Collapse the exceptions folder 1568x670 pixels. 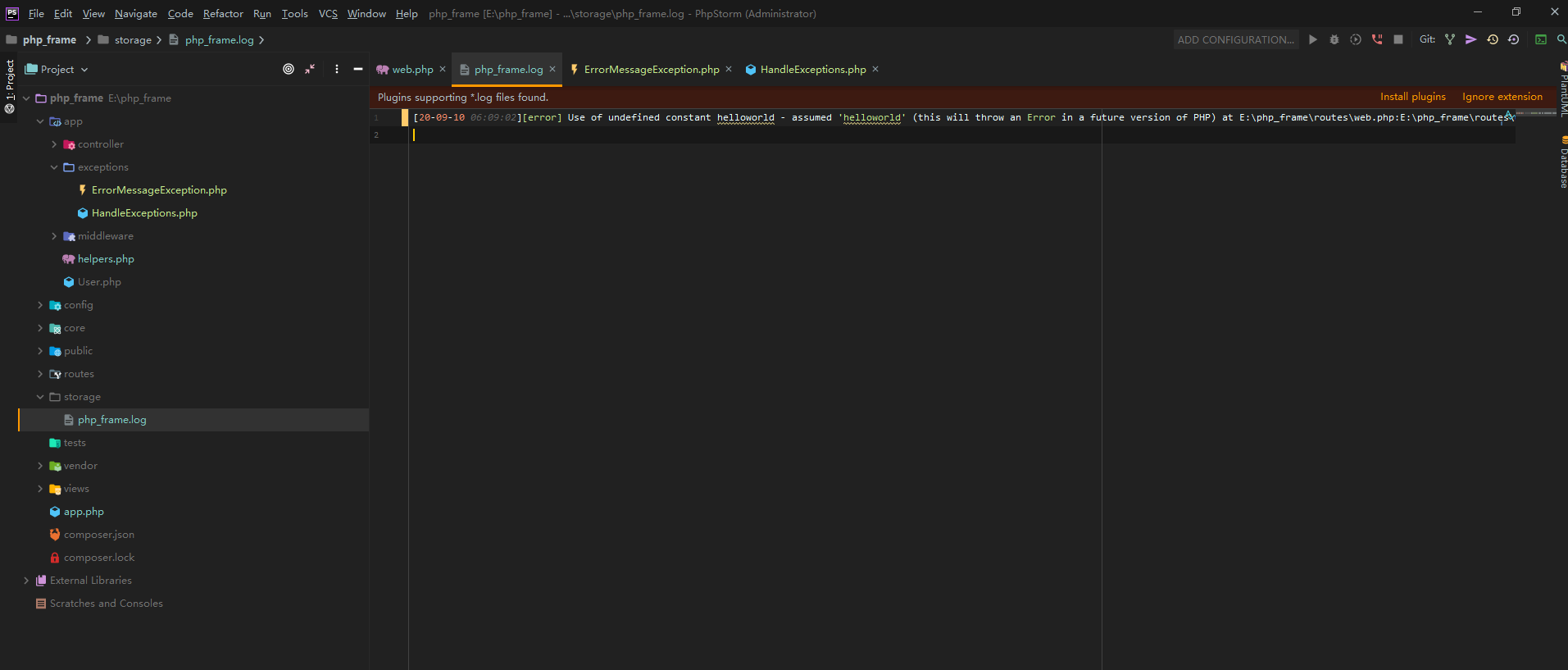(x=54, y=167)
